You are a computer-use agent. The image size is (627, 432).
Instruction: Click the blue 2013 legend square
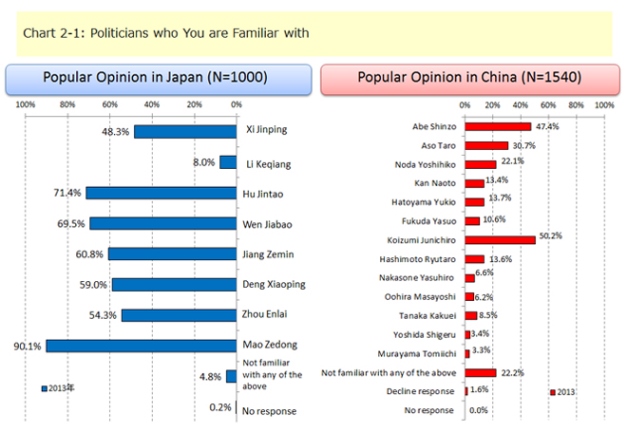pos(44,388)
